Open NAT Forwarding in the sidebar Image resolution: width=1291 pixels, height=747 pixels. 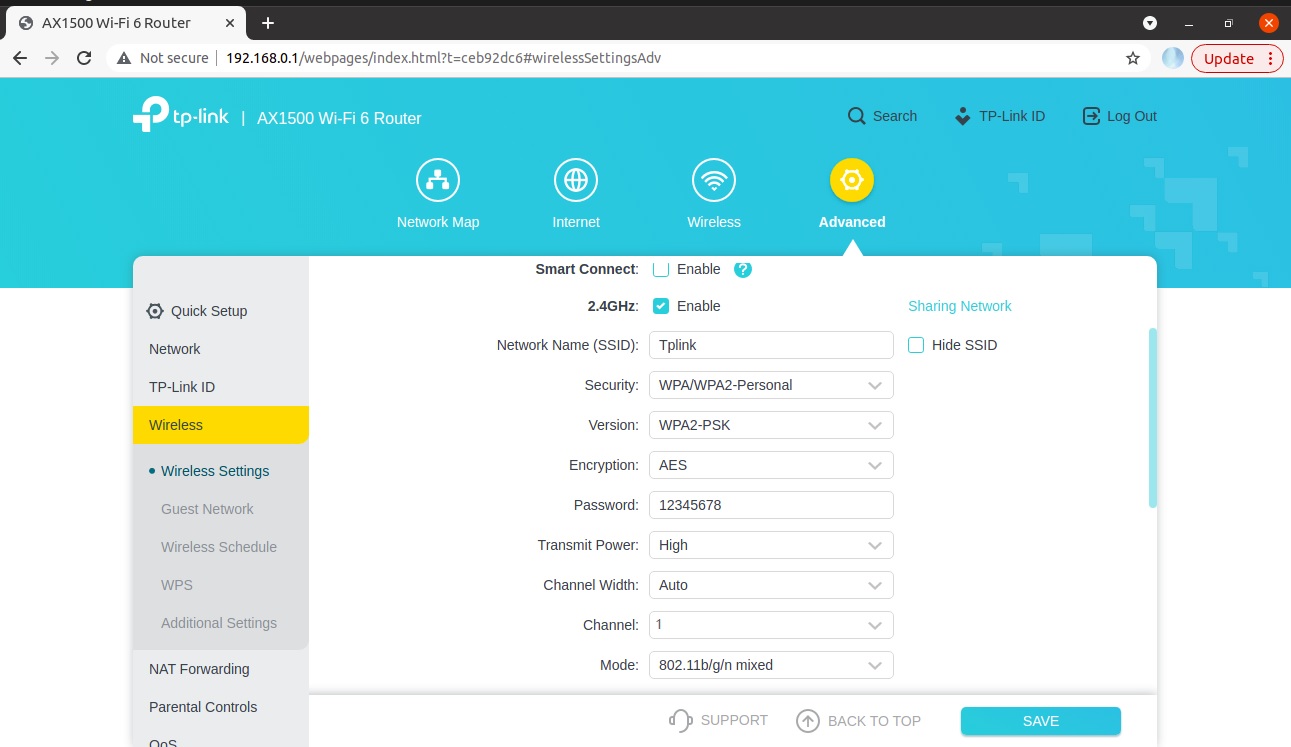199,669
